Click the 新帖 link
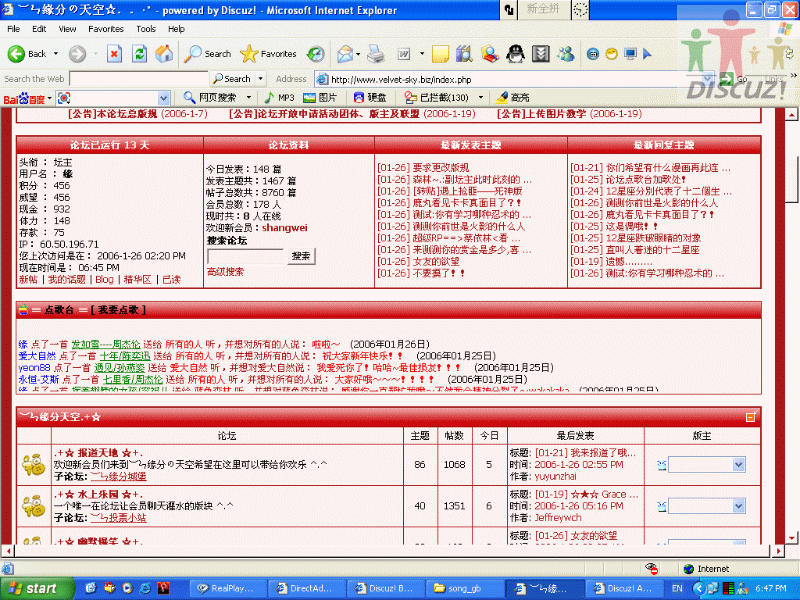Viewport: 800px width, 600px height. 28,280
